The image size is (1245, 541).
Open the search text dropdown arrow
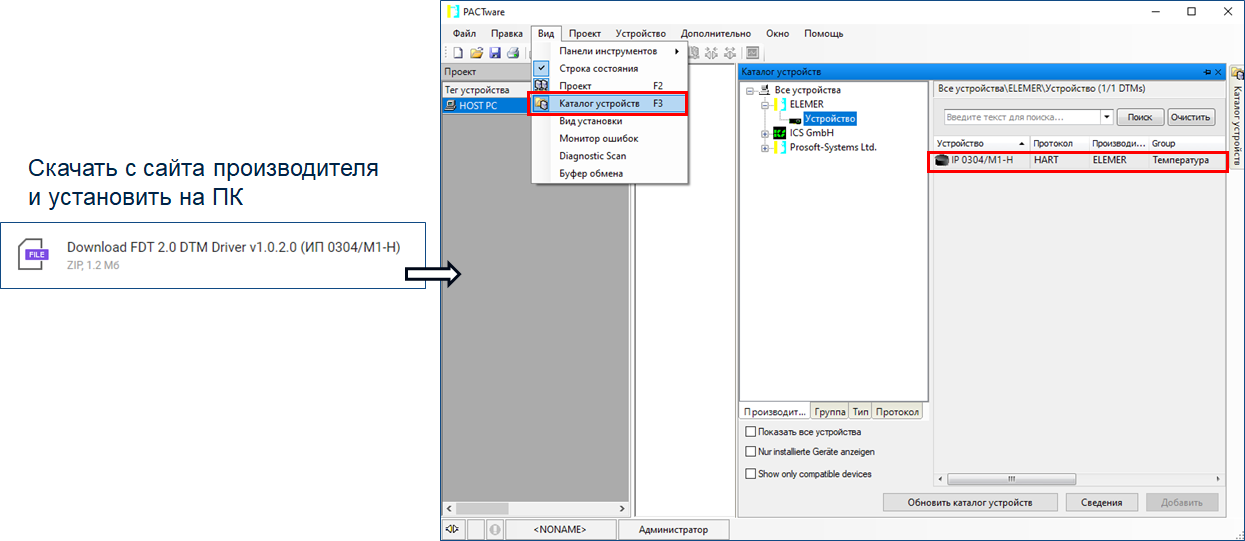1107,117
